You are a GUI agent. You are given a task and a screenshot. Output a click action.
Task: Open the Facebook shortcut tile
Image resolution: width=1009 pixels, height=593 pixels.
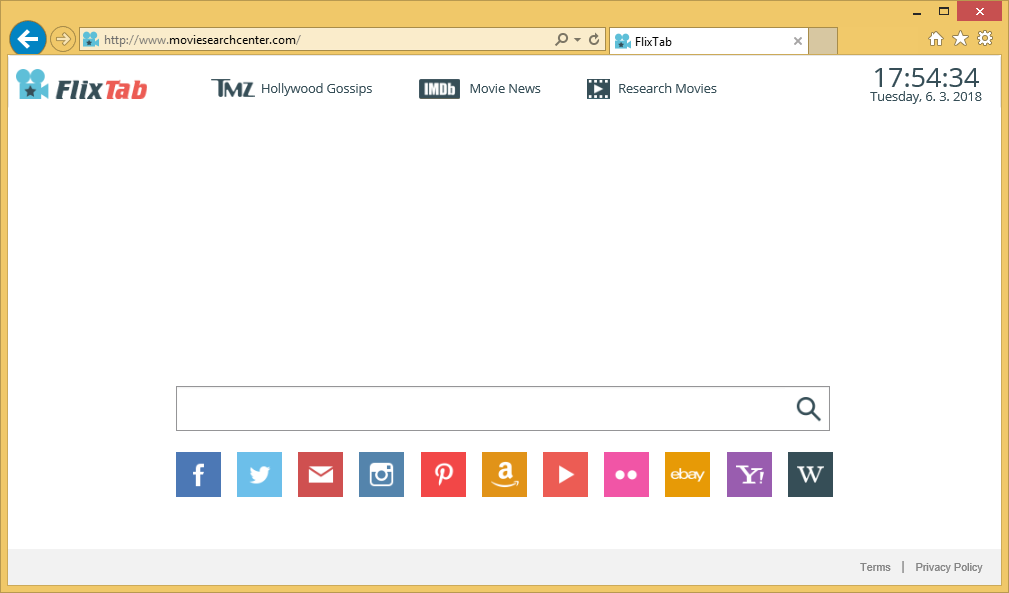(198, 474)
